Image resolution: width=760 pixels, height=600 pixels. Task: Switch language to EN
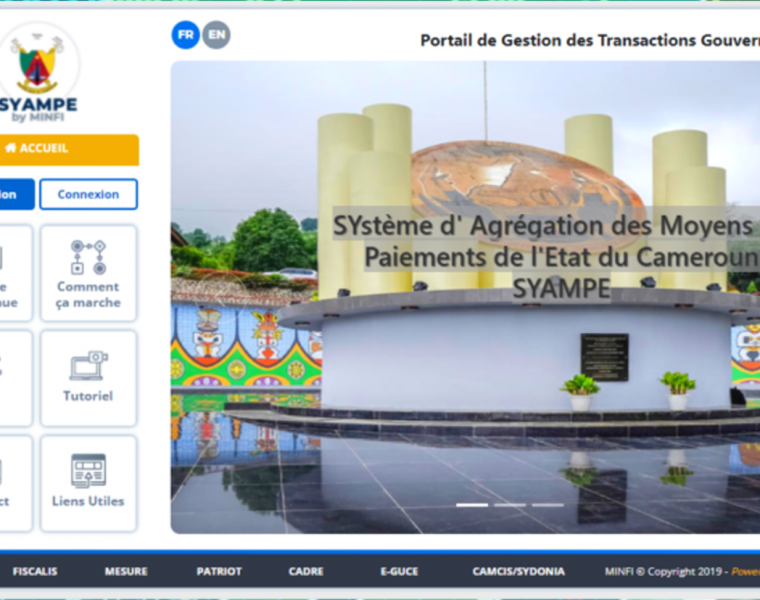216,35
